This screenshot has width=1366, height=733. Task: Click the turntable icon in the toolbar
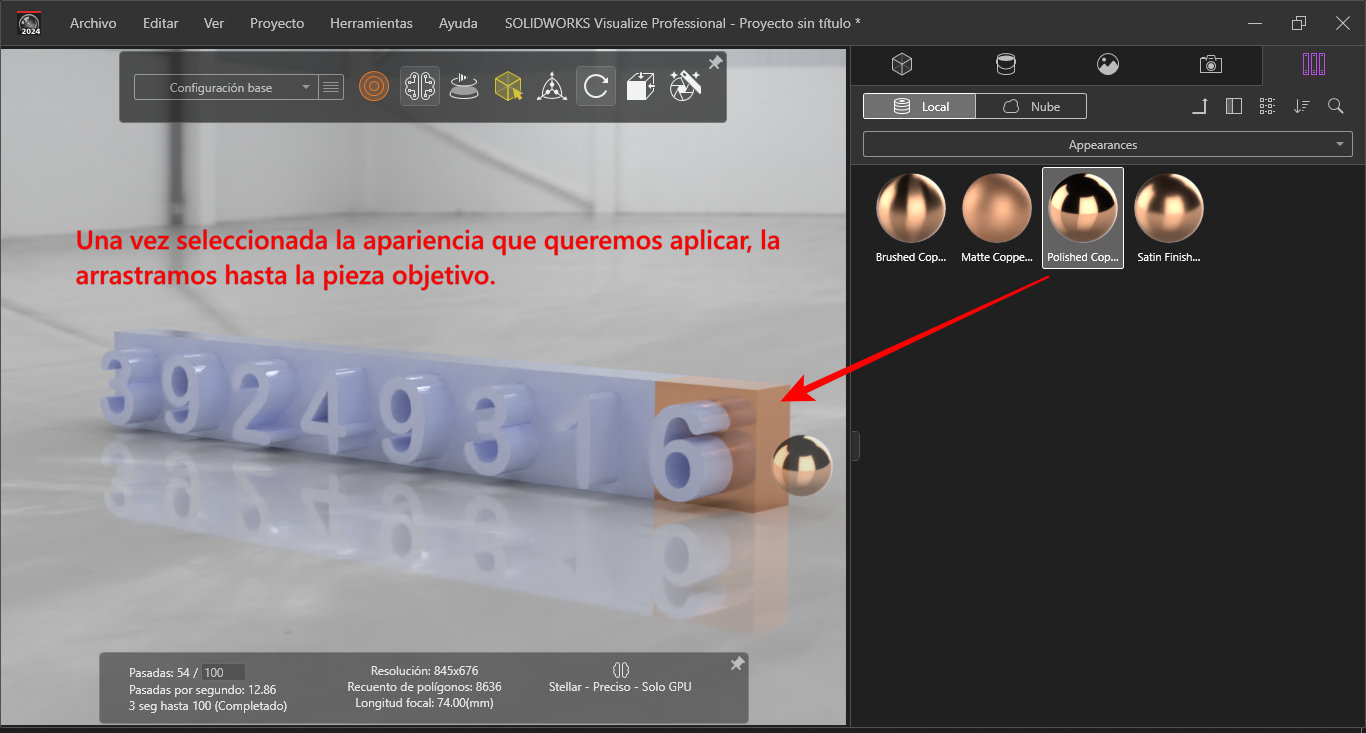pos(463,87)
